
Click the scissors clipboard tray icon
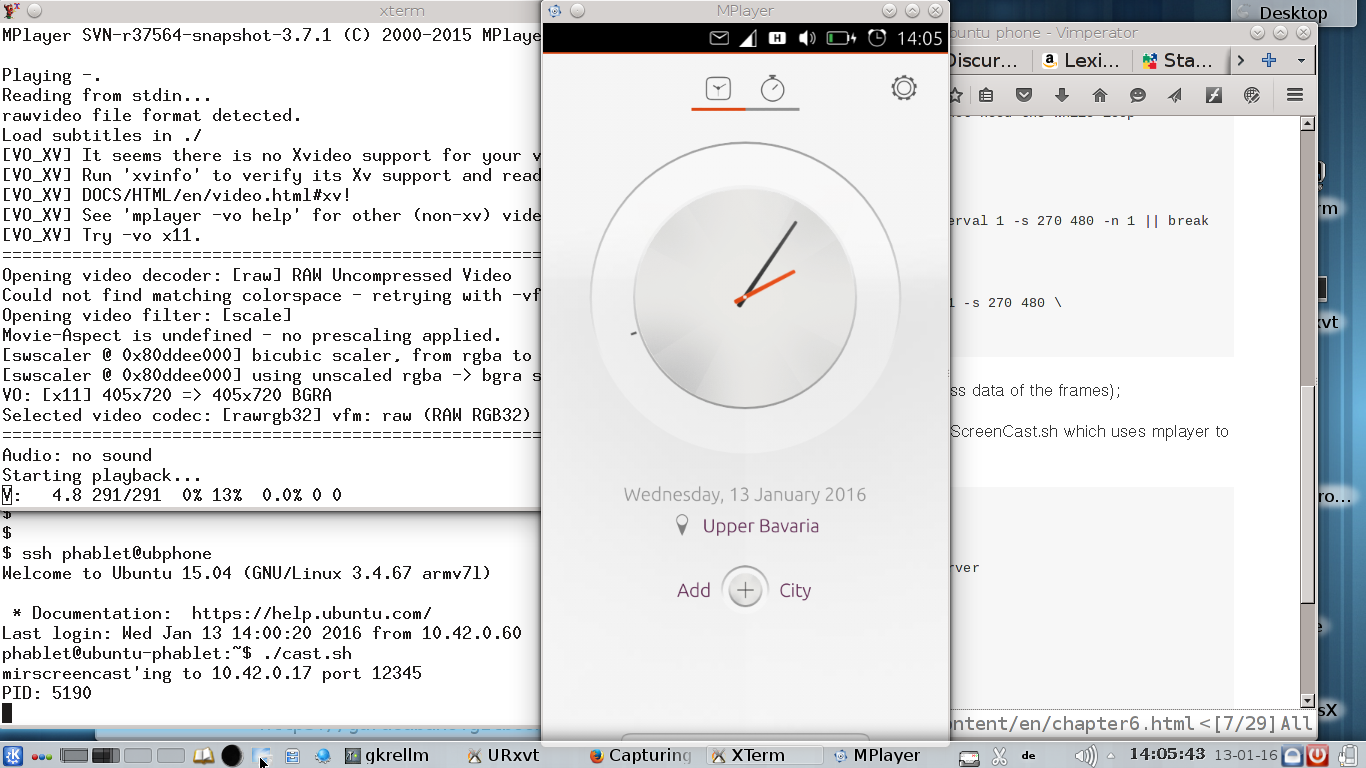999,756
